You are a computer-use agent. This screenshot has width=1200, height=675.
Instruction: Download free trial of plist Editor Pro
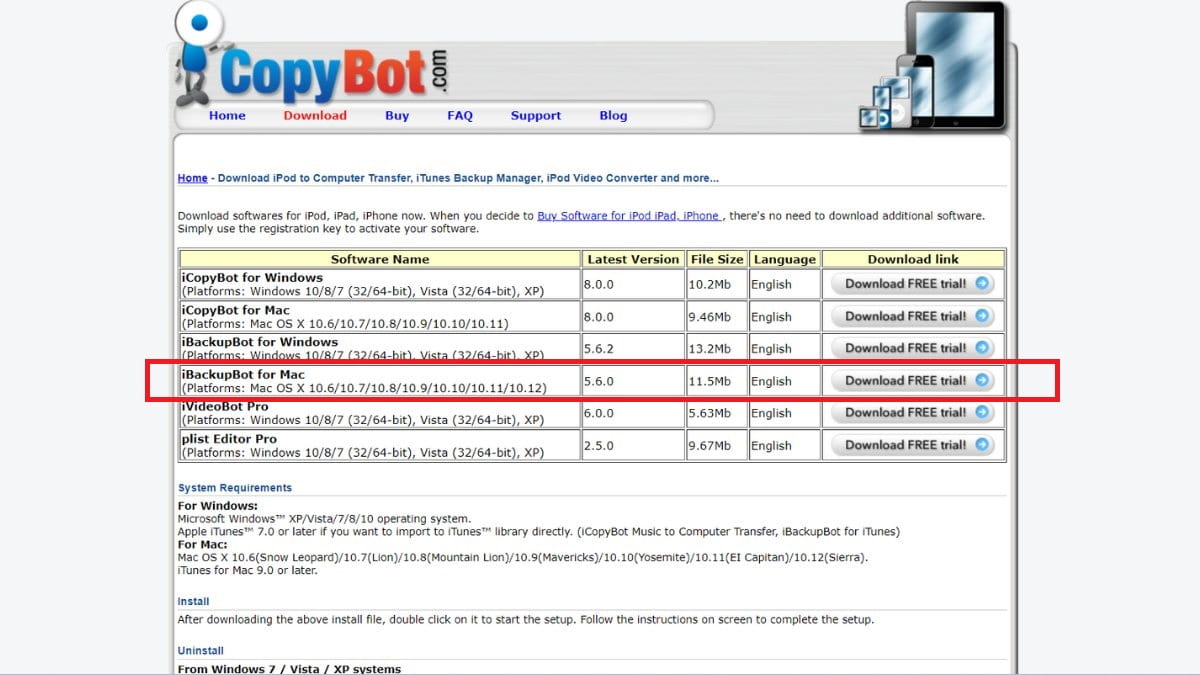click(x=905, y=445)
